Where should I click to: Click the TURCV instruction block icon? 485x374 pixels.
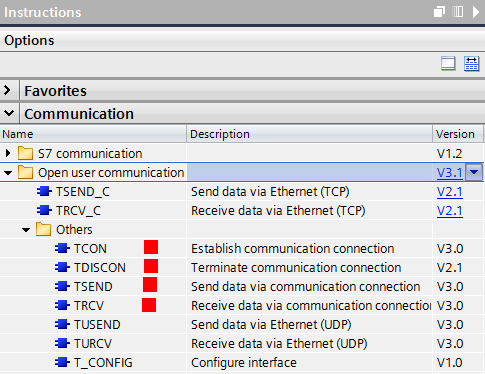click(x=62, y=343)
